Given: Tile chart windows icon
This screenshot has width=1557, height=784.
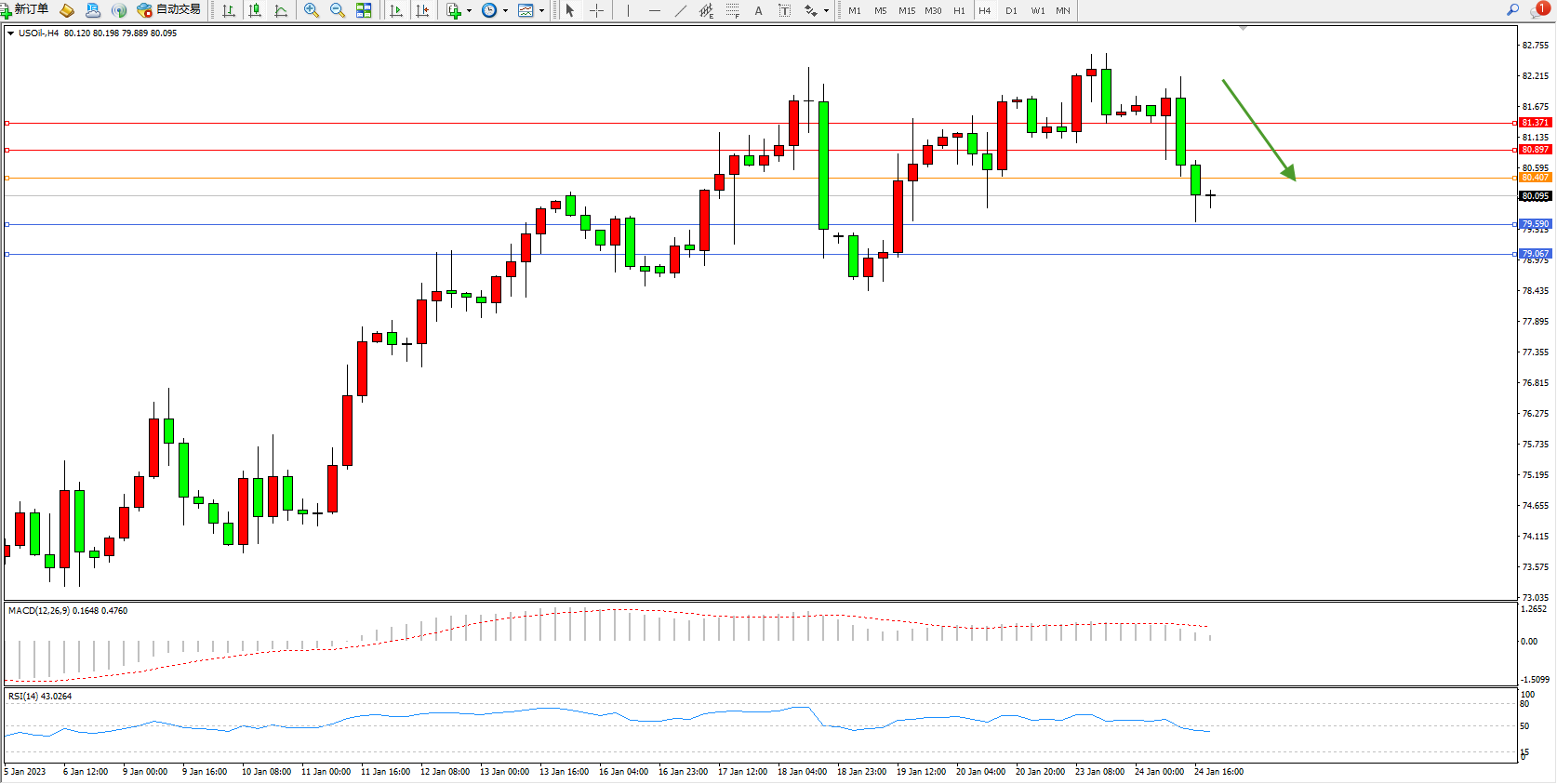Looking at the screenshot, I should point(364,10).
